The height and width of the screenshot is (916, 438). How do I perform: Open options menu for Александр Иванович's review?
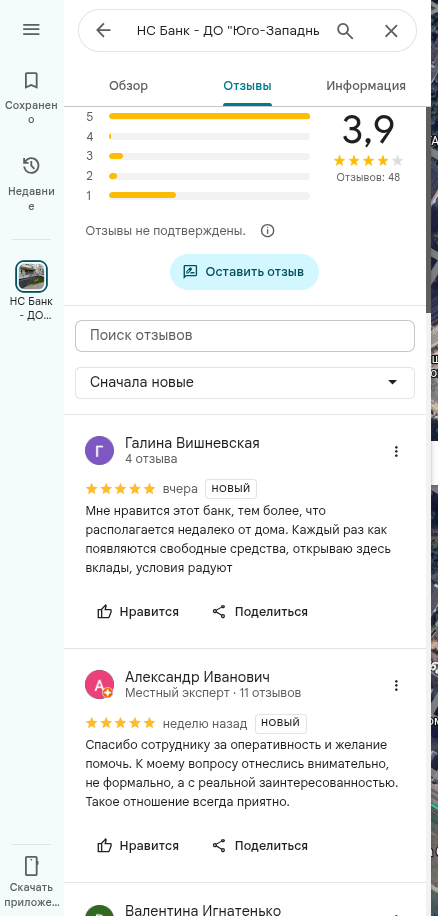(x=397, y=685)
